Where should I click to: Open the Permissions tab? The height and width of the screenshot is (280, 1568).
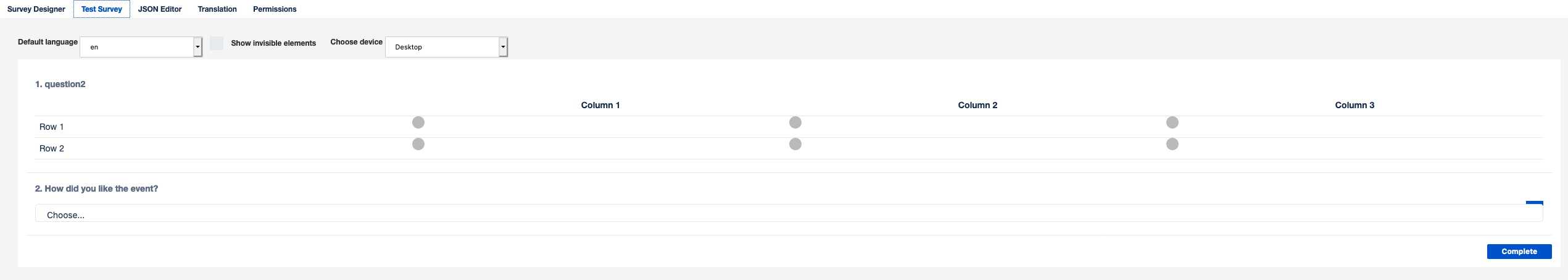tap(275, 9)
